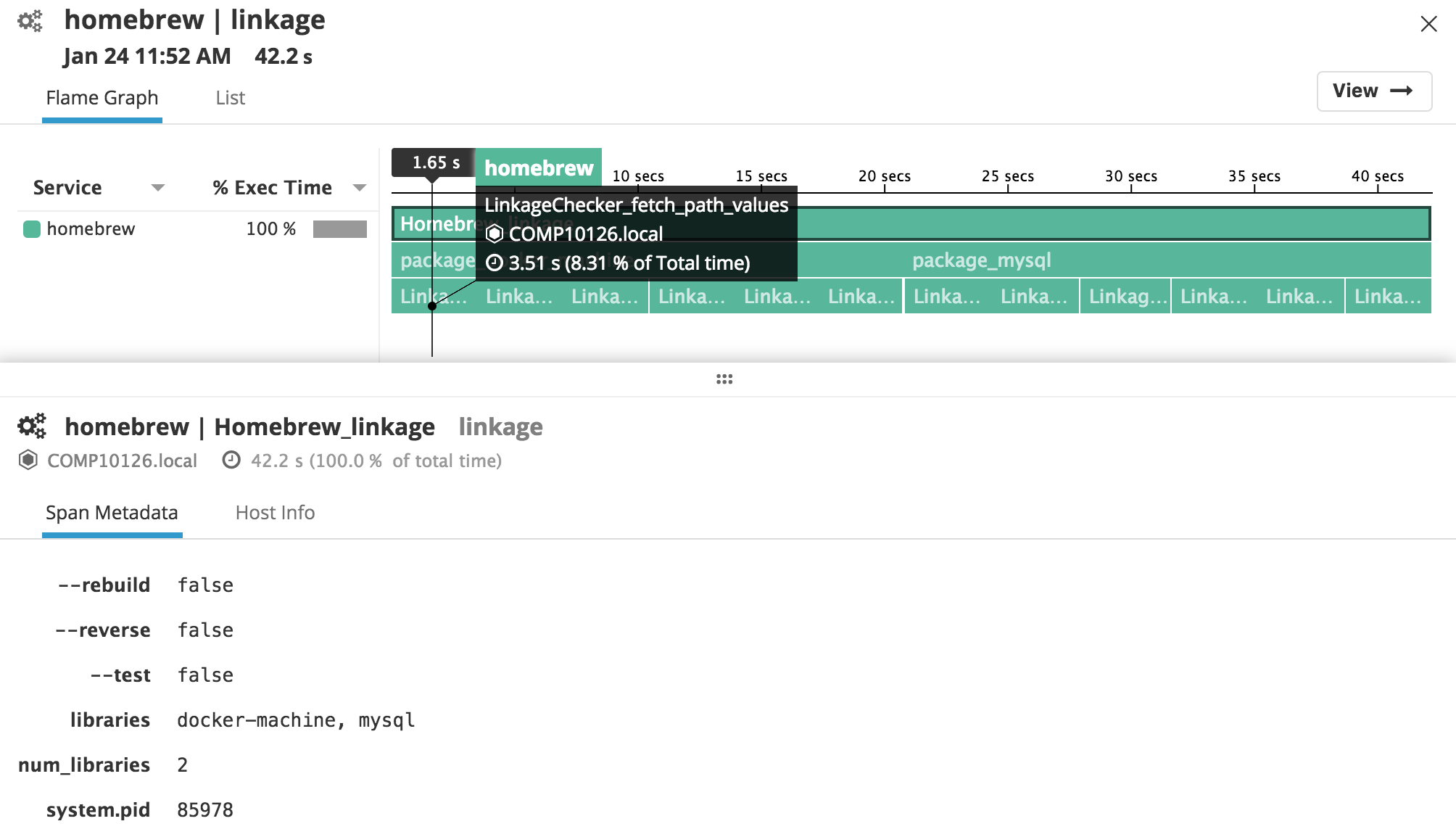Click the gear icon beside homebrew | Homebrew_linkage
1456x837 pixels.
click(32, 426)
